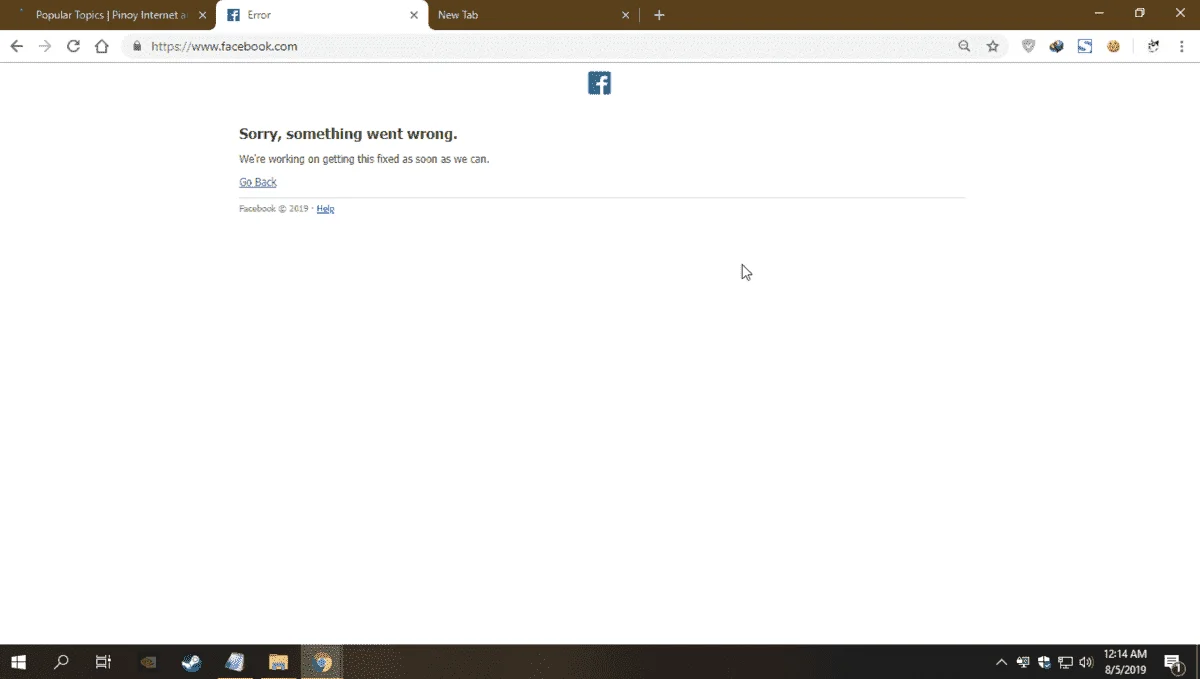Open the blue blob extension icon
Image resolution: width=1200 pixels, height=679 pixels.
tap(1056, 46)
